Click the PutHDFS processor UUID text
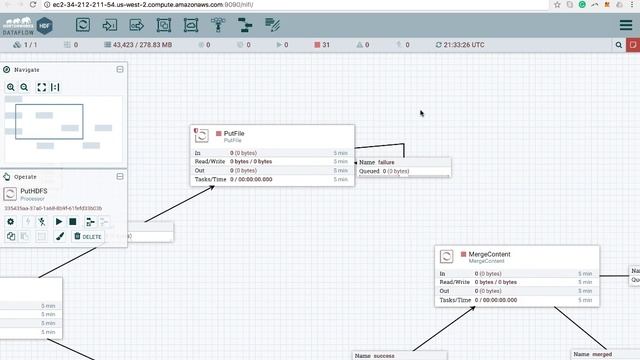This screenshot has width=640, height=360. point(53,208)
